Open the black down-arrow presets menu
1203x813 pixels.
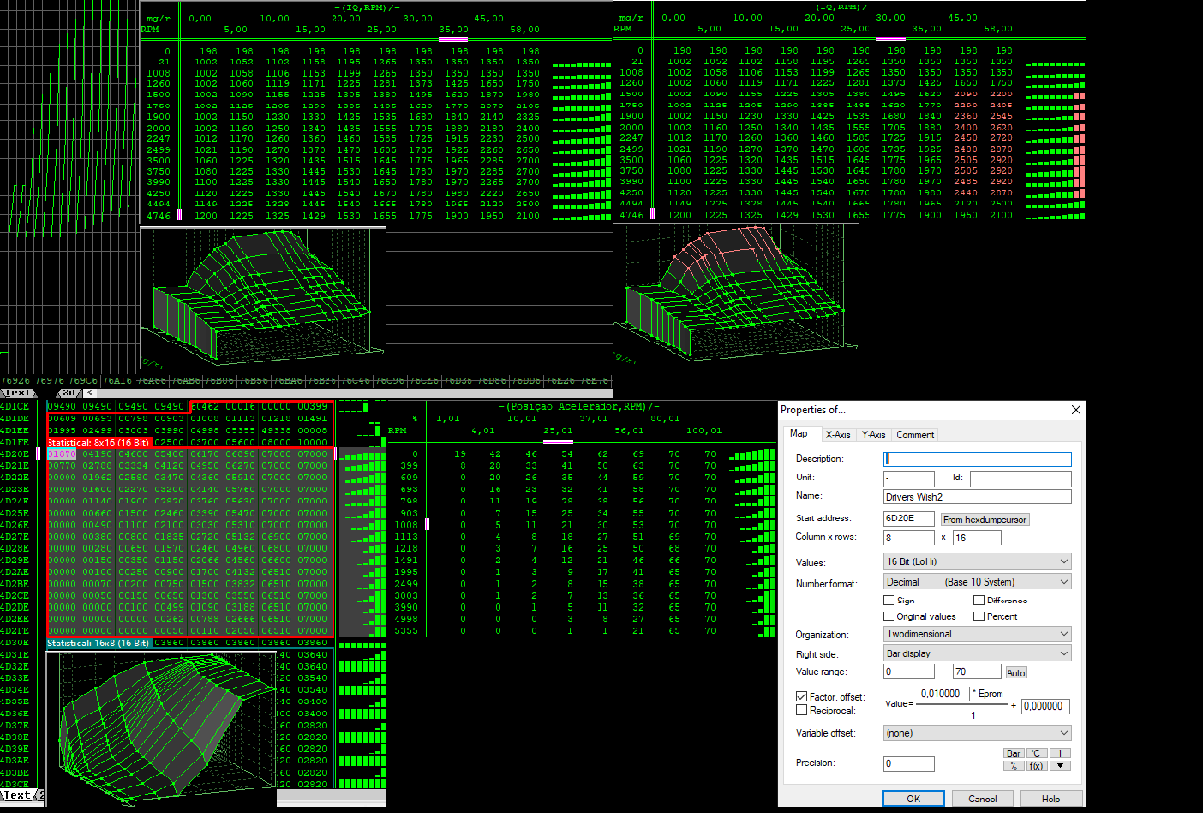click(1059, 766)
